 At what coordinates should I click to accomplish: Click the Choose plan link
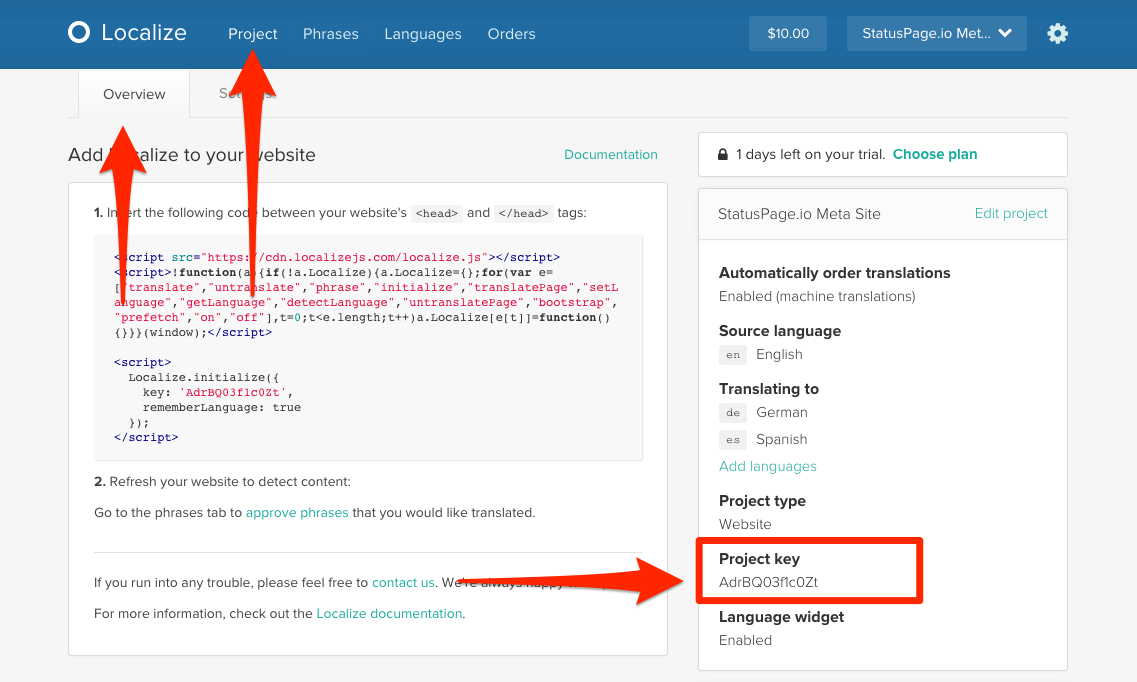click(935, 154)
